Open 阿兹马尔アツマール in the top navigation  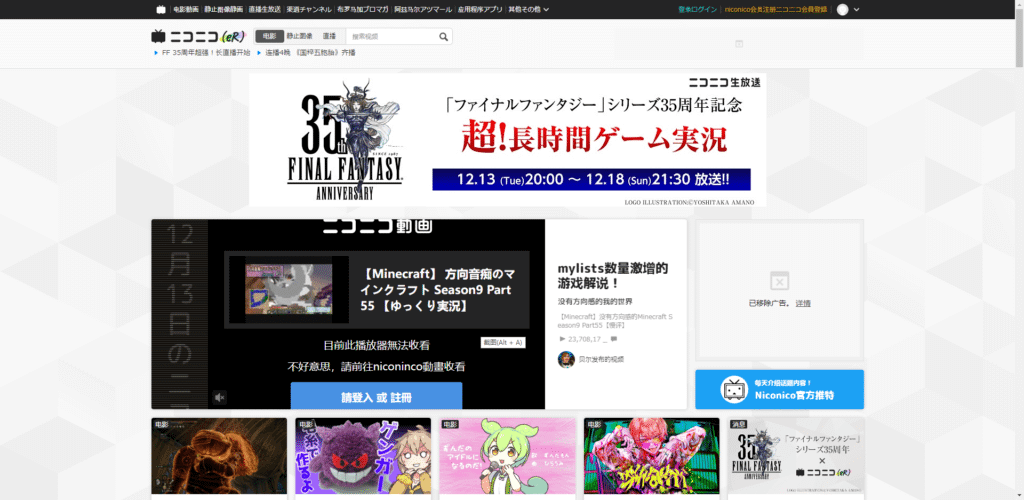[x=423, y=9]
